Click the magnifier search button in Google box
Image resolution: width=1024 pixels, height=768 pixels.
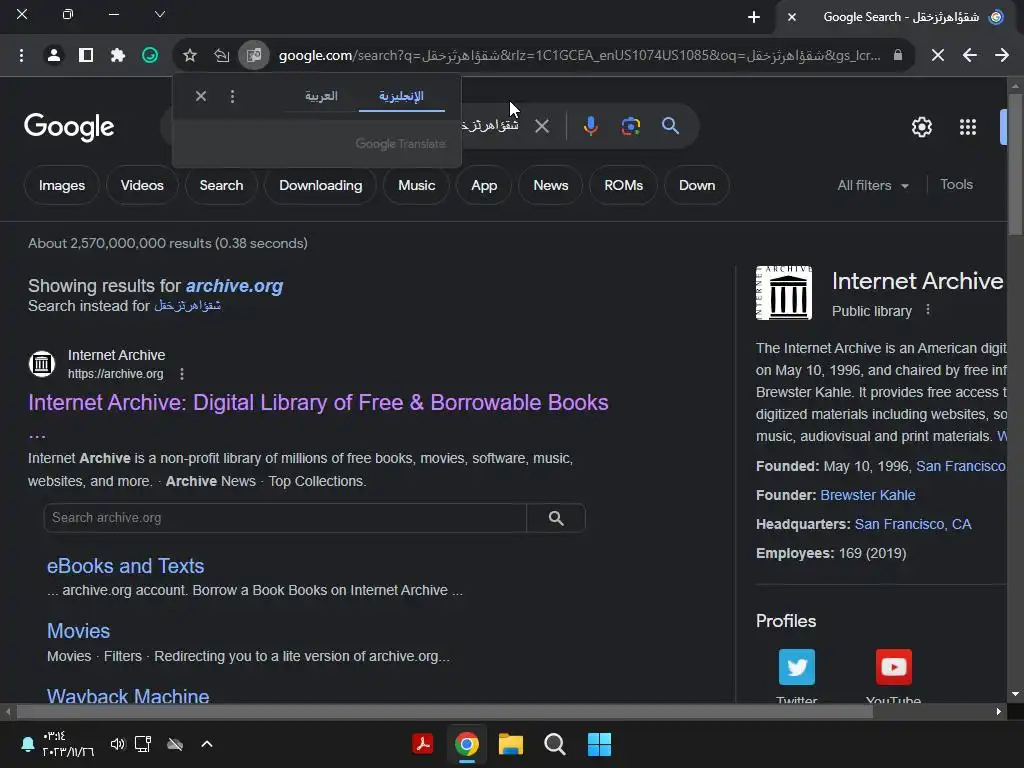(x=671, y=126)
